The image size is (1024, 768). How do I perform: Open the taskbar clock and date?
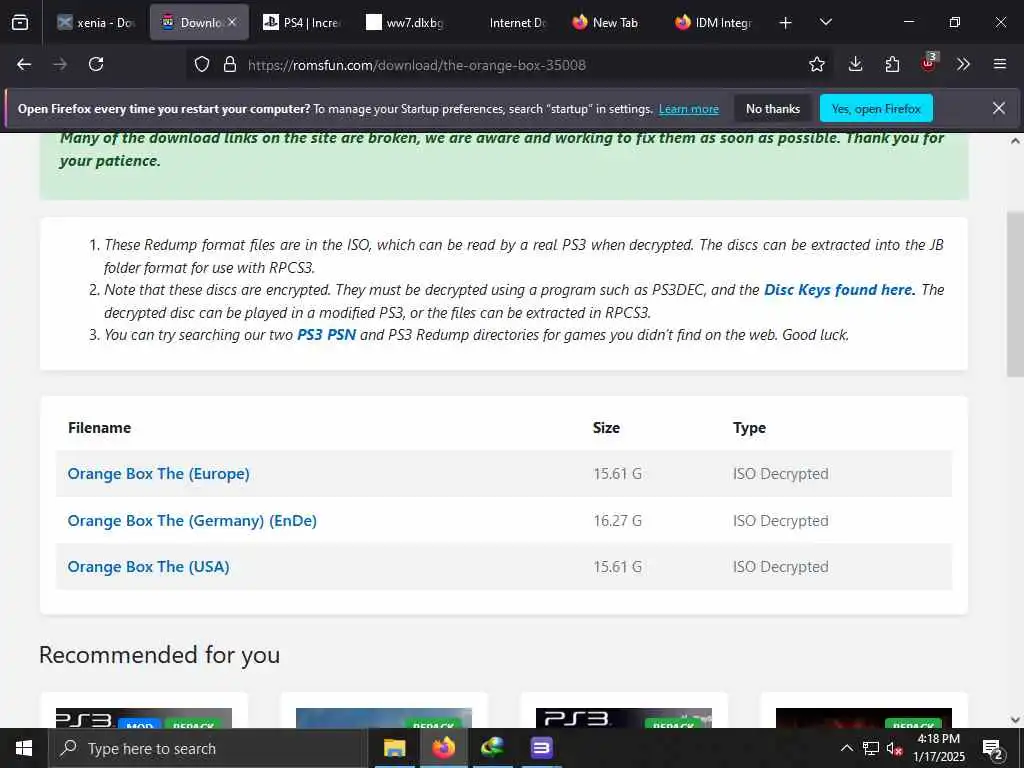coord(938,748)
